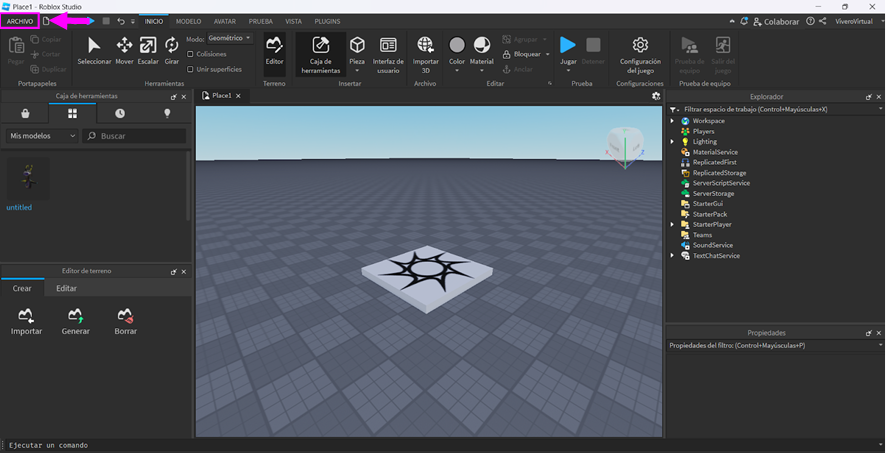Image resolution: width=886 pixels, height=475 pixels.
Task: Open the ARCHIVO menu
Action: (x=20, y=21)
